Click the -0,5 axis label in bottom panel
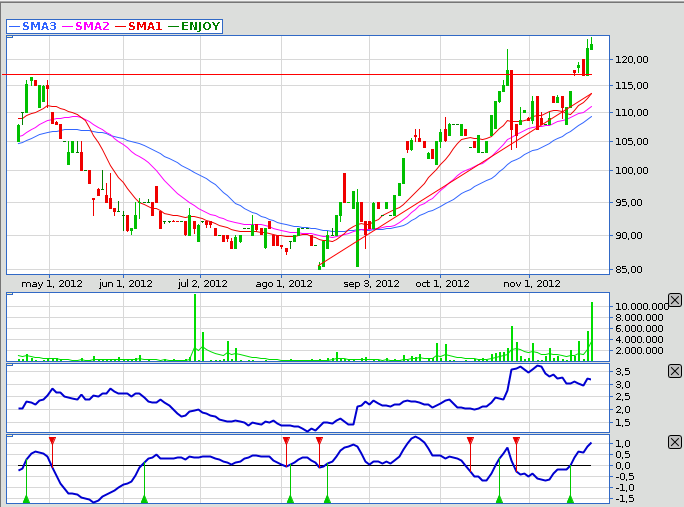684x507 pixels. [625, 477]
